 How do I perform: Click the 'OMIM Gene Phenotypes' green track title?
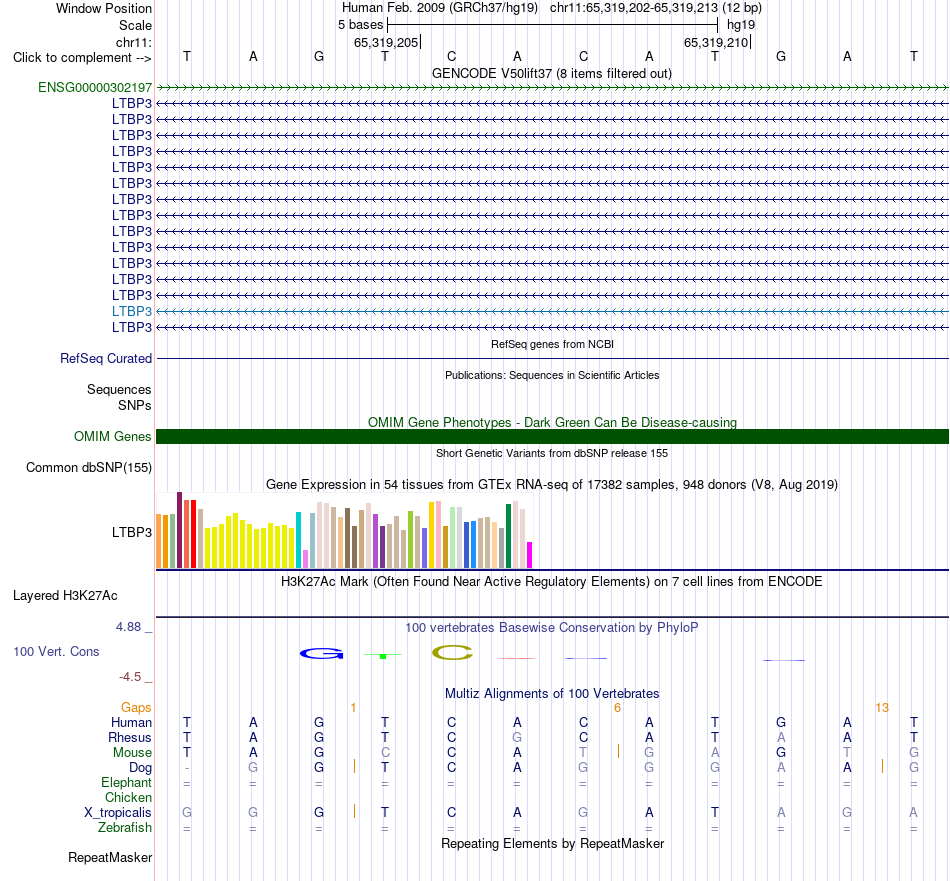coord(552,422)
